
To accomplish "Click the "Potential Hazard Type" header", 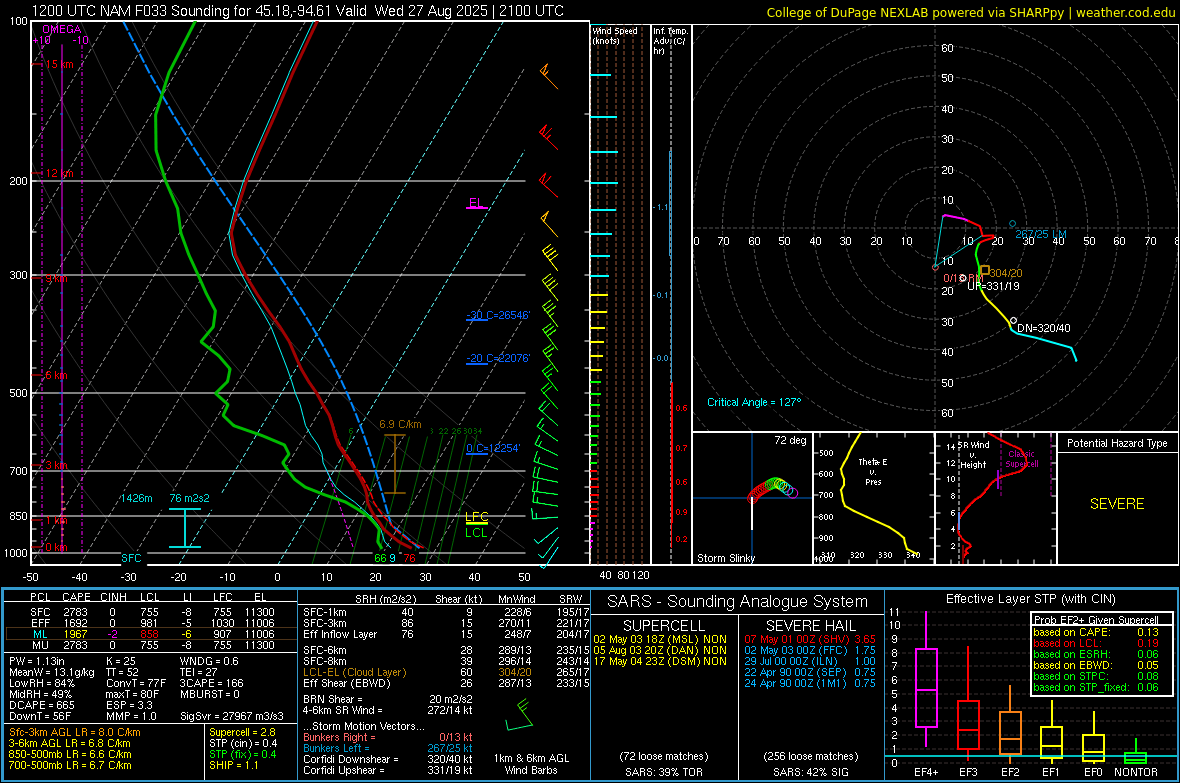I will point(1117,443).
